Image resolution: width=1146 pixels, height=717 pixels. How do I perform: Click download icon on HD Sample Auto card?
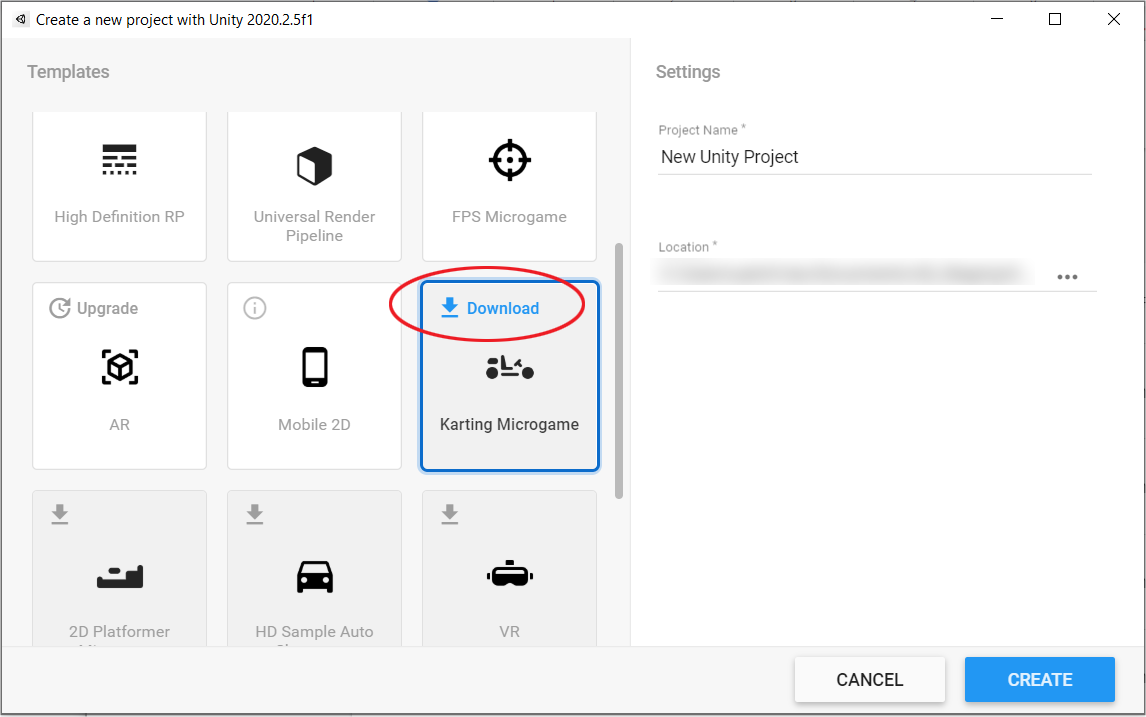(x=254, y=515)
